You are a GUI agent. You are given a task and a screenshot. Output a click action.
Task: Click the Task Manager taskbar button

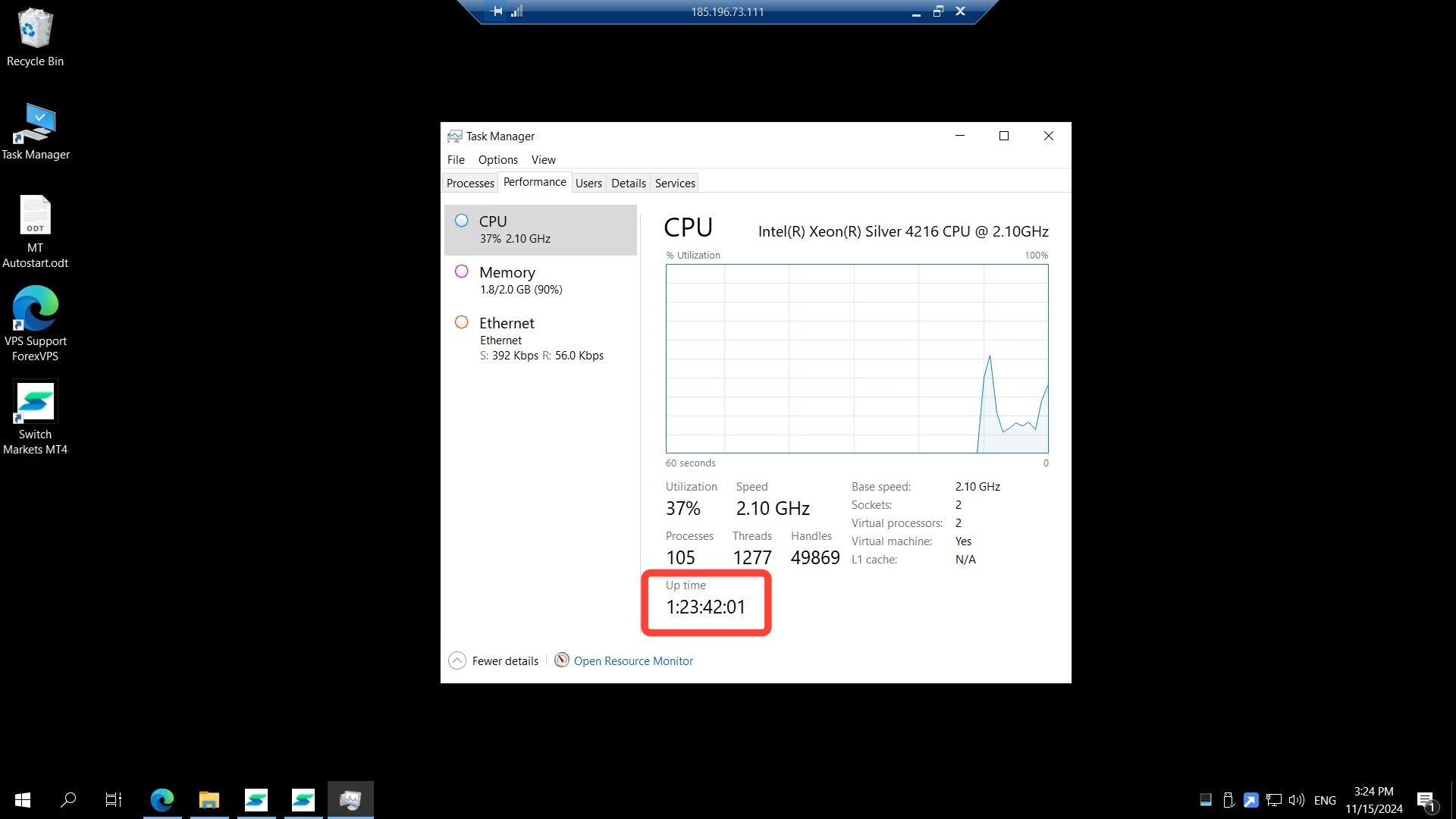[350, 799]
